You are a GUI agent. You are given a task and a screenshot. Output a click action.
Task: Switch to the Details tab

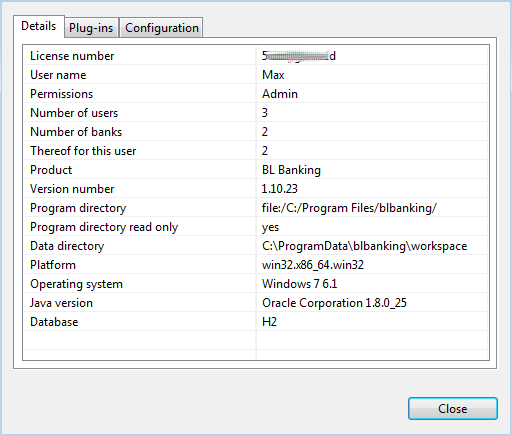click(x=39, y=26)
